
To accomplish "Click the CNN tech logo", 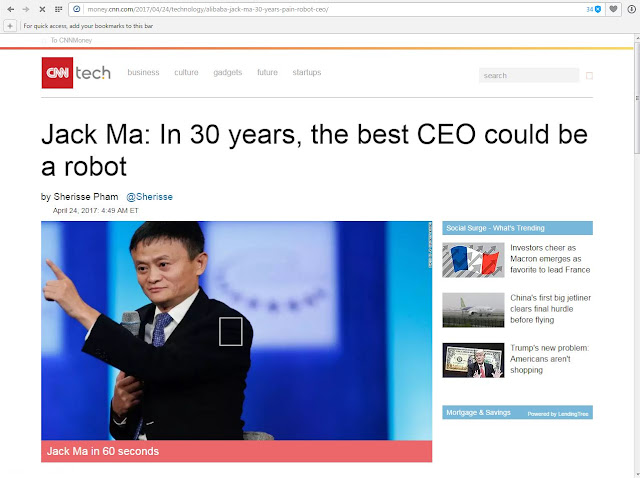I will click(76, 73).
